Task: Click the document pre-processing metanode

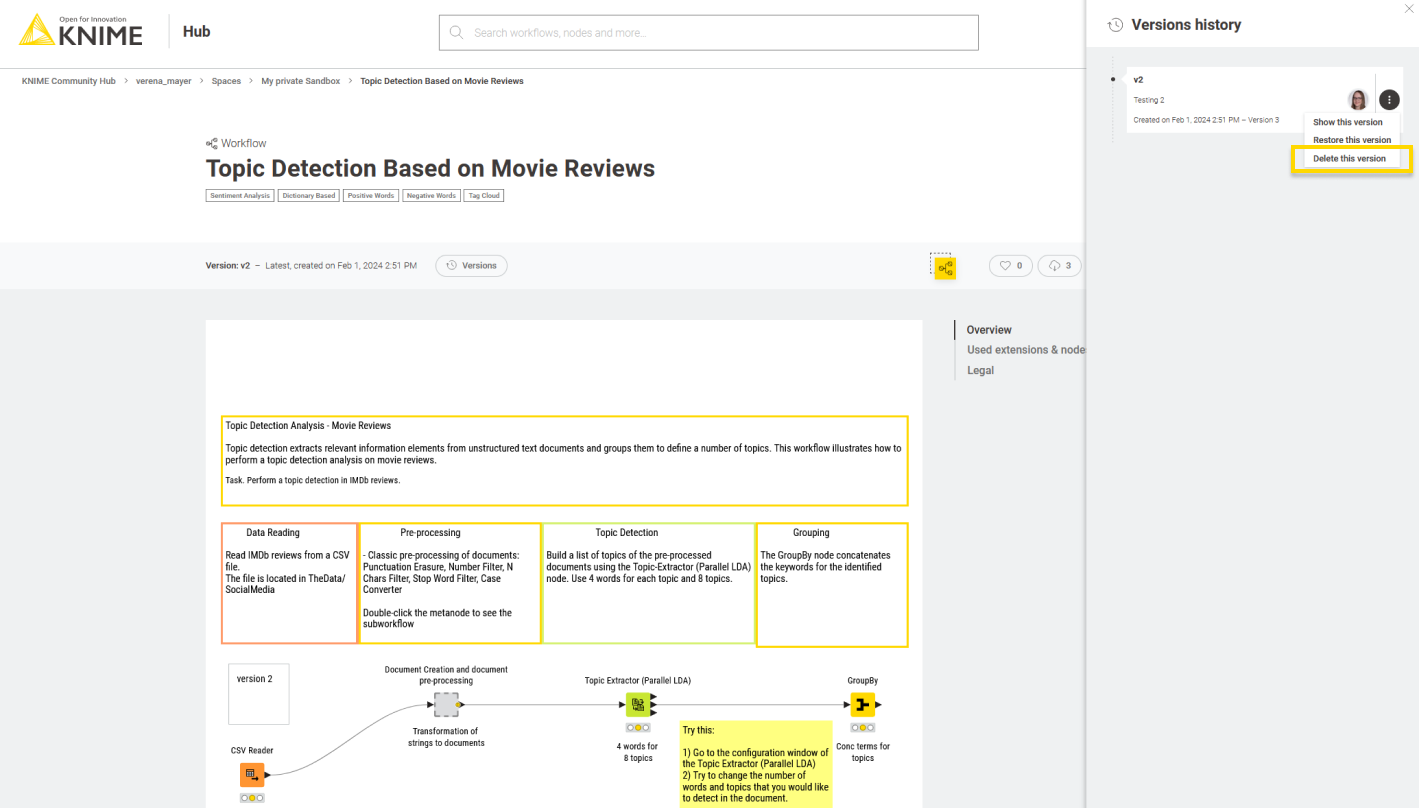Action: pyautogui.click(x=446, y=705)
